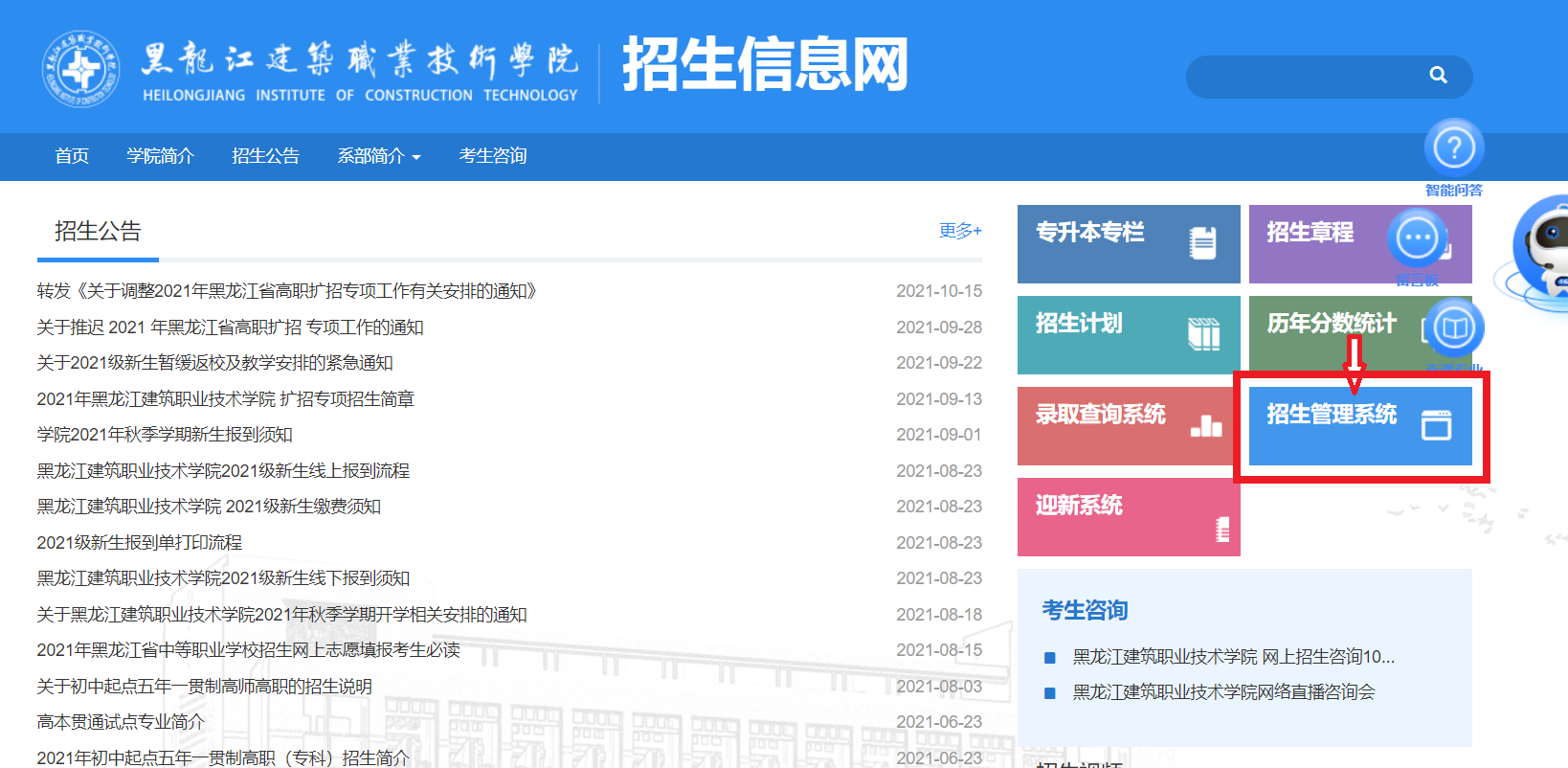Click the open book floating icon

[x=1454, y=328]
